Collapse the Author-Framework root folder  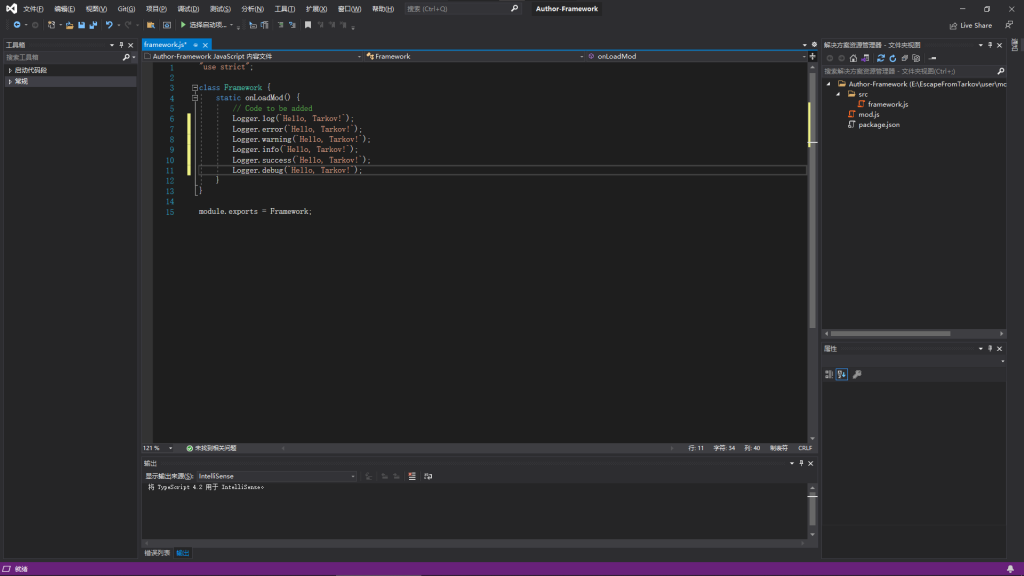click(x=829, y=84)
